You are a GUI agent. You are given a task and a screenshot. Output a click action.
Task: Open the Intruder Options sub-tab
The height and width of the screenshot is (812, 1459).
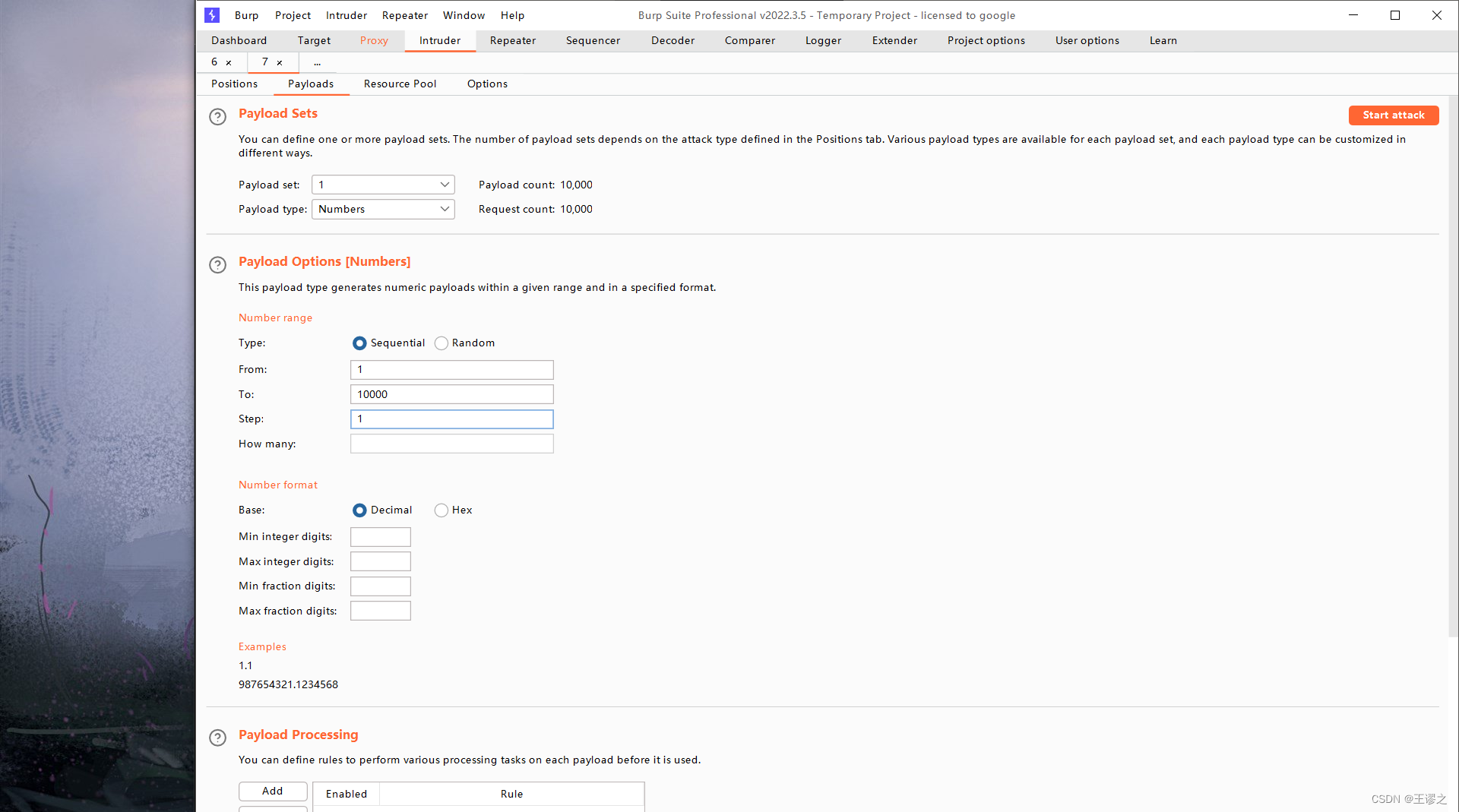click(487, 84)
